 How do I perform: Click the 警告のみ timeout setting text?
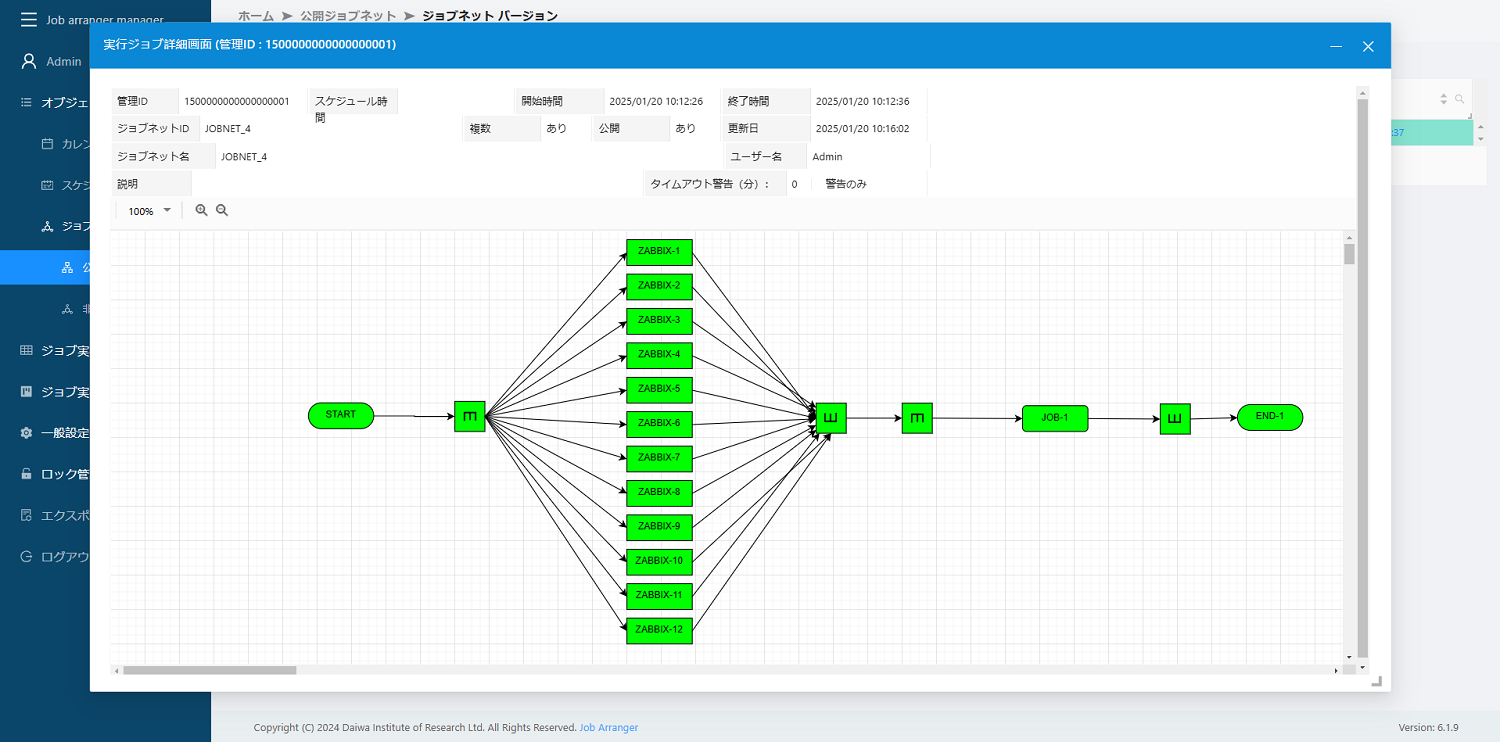click(846, 184)
